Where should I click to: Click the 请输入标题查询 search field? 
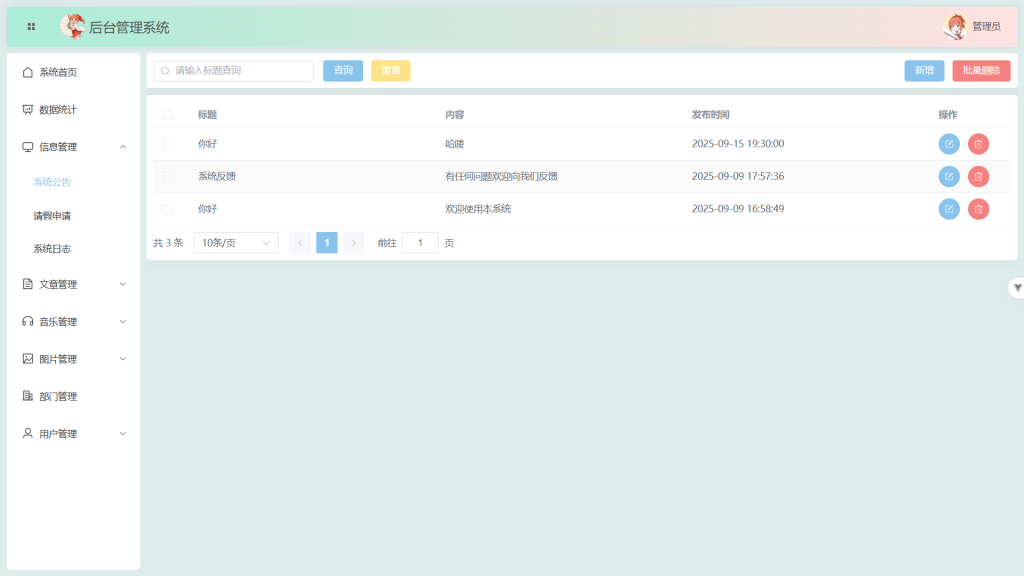240,71
